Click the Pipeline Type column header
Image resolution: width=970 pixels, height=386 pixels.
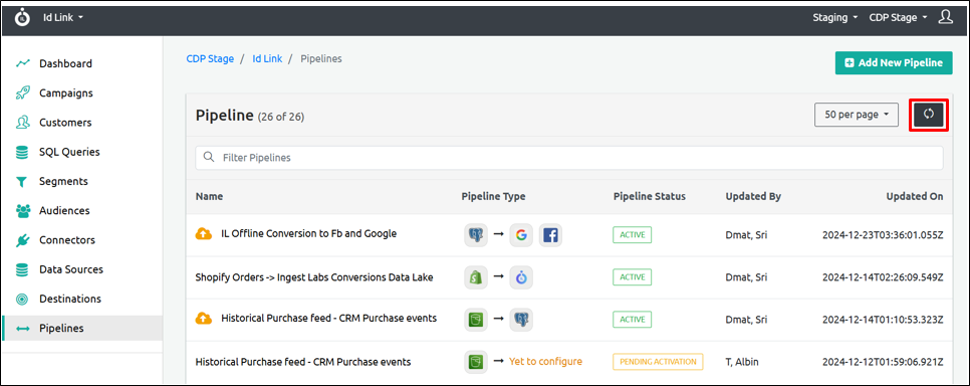pyautogui.click(x=493, y=197)
